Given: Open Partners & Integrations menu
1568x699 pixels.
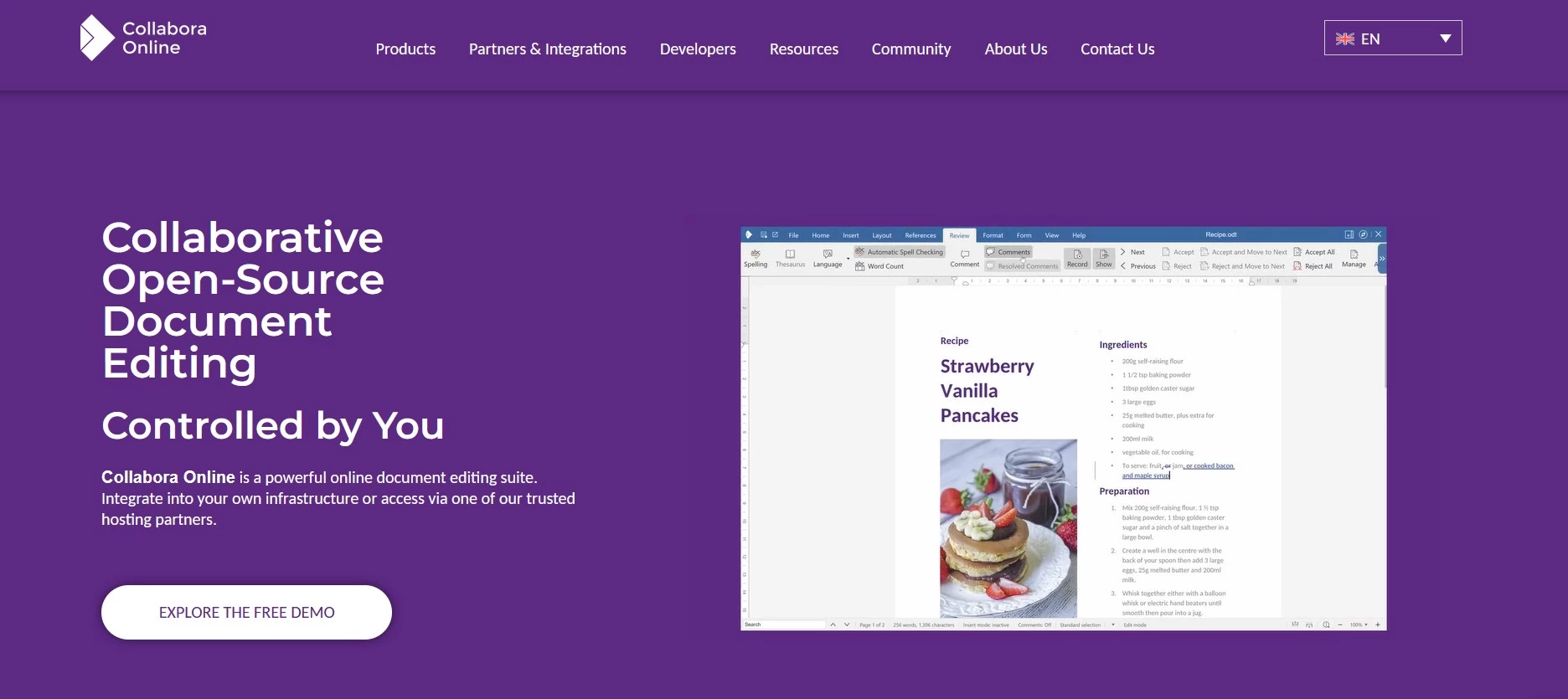Looking at the screenshot, I should (x=548, y=49).
